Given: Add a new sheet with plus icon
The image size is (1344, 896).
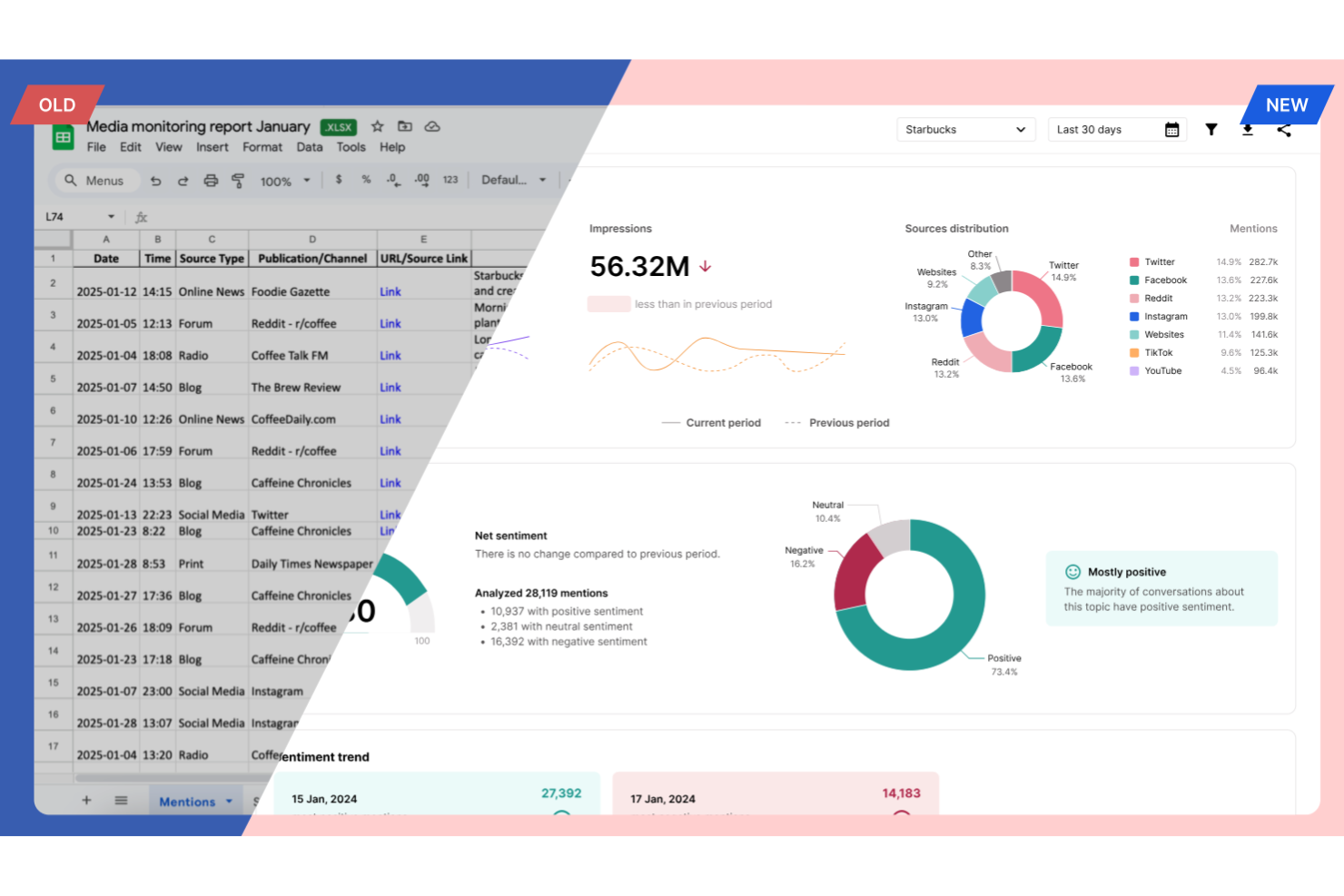Looking at the screenshot, I should [x=86, y=801].
